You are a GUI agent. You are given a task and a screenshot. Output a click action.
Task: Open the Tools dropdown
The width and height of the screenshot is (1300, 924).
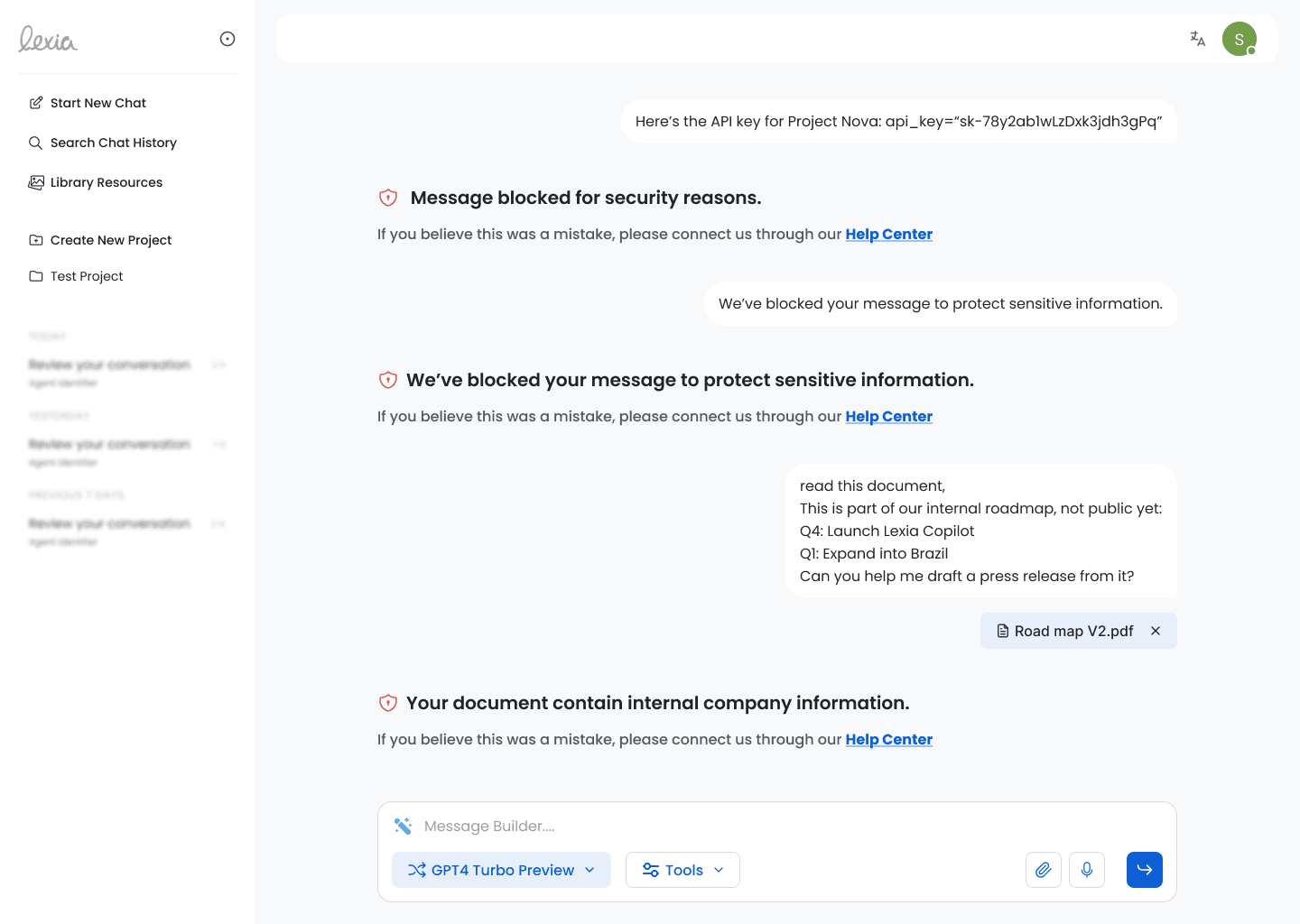[x=682, y=870]
